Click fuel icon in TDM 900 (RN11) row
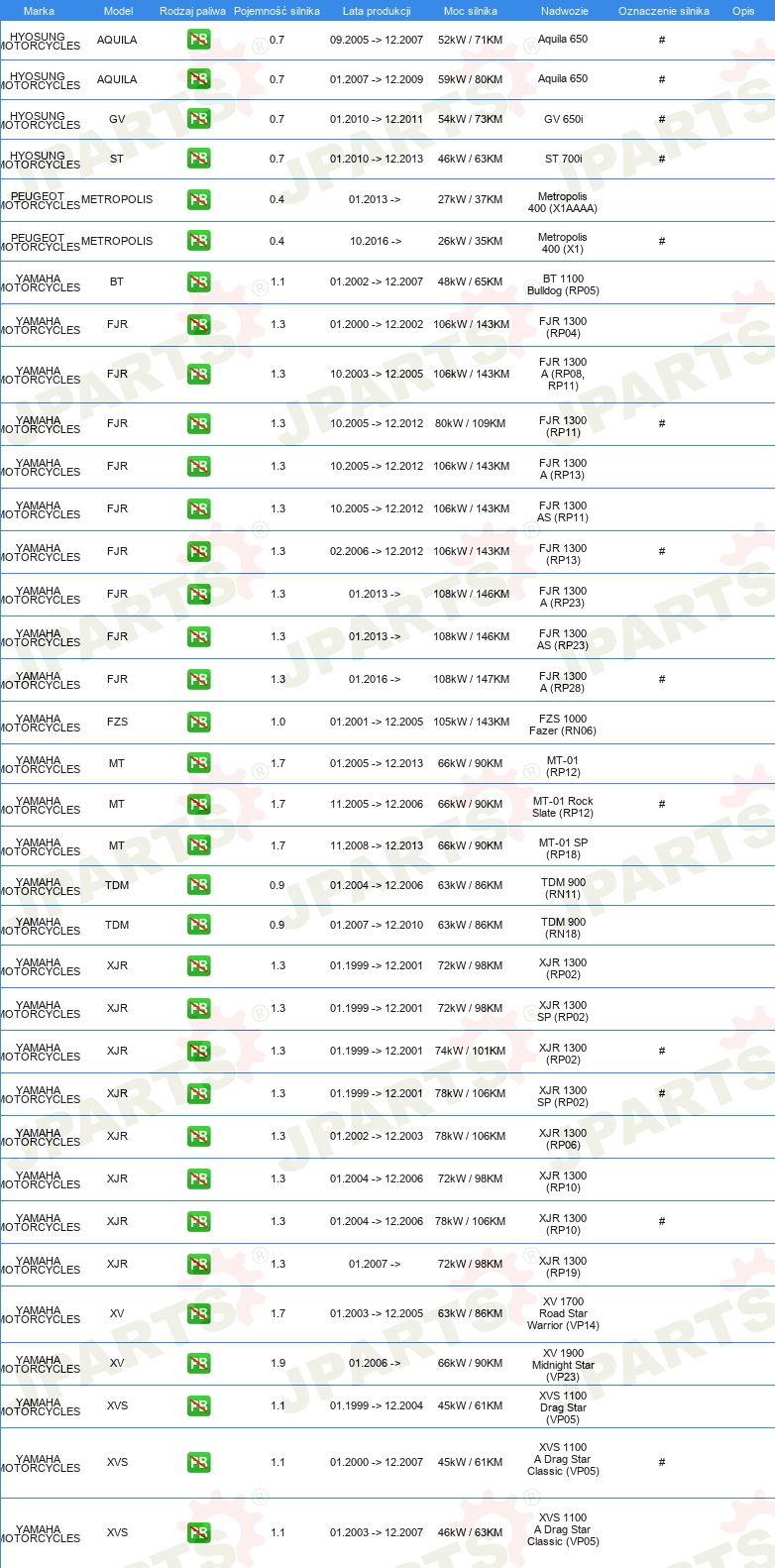 tap(199, 885)
